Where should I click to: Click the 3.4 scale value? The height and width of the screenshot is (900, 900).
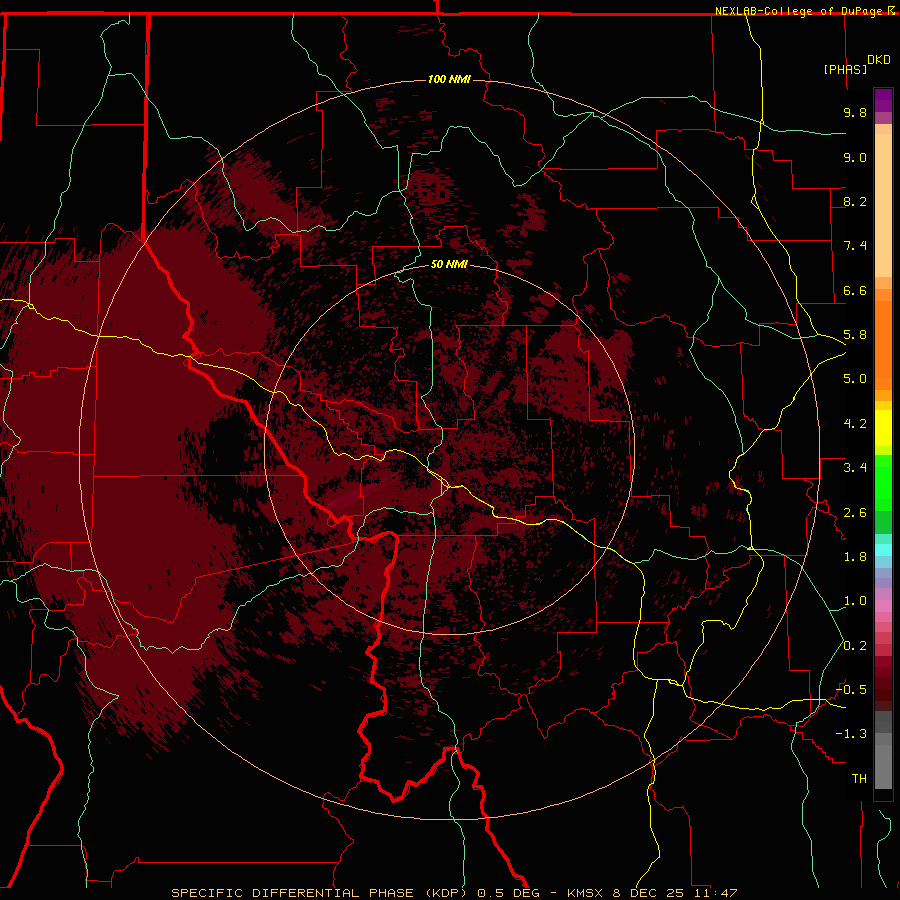[x=855, y=468]
